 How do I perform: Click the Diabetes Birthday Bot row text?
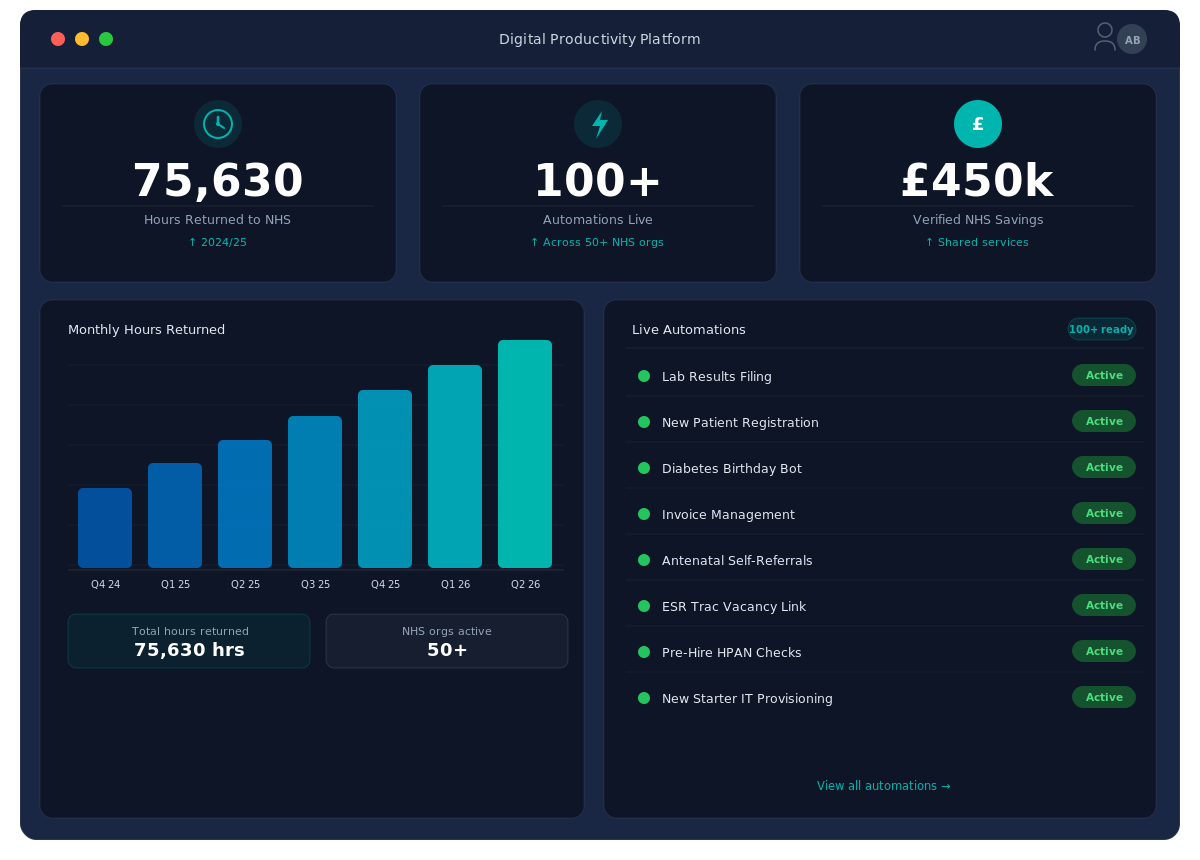(x=732, y=469)
